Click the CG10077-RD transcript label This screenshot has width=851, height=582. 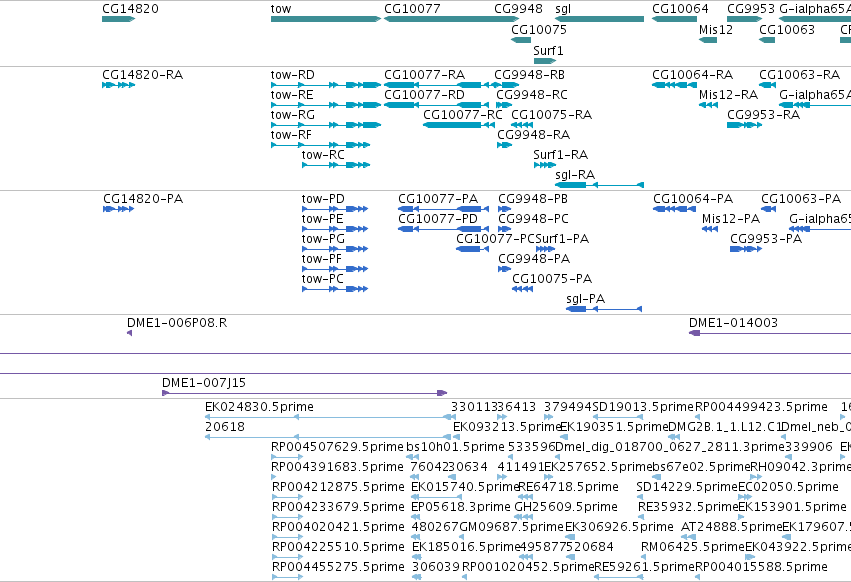point(424,94)
